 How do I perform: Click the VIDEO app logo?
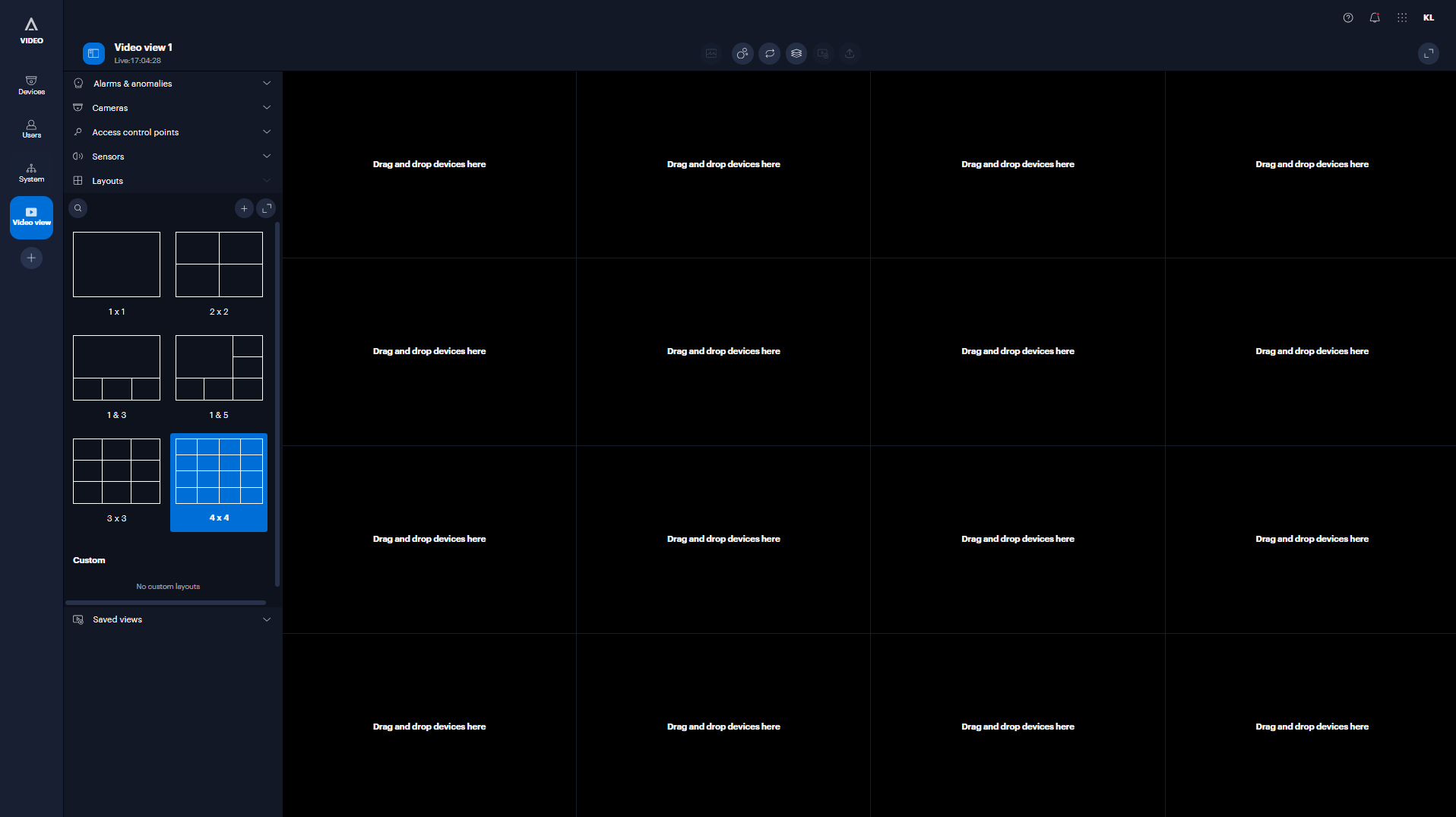tap(31, 30)
